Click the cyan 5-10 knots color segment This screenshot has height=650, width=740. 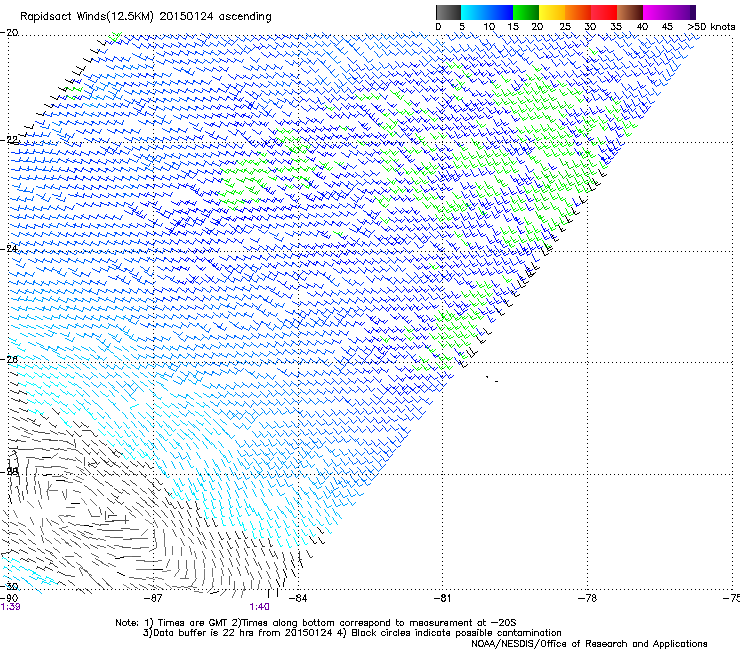473,12
